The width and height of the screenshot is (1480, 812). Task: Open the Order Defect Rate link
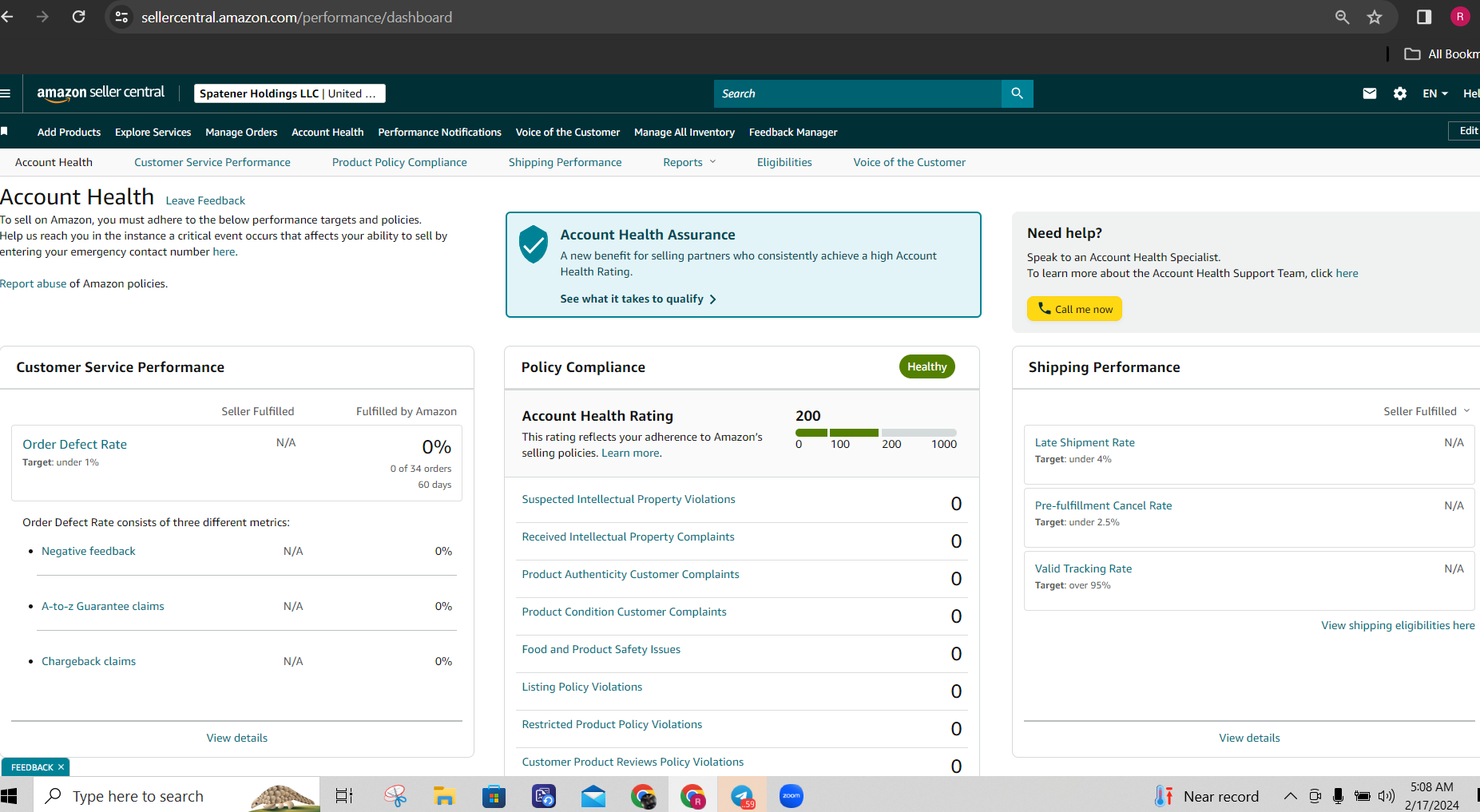[x=74, y=444]
